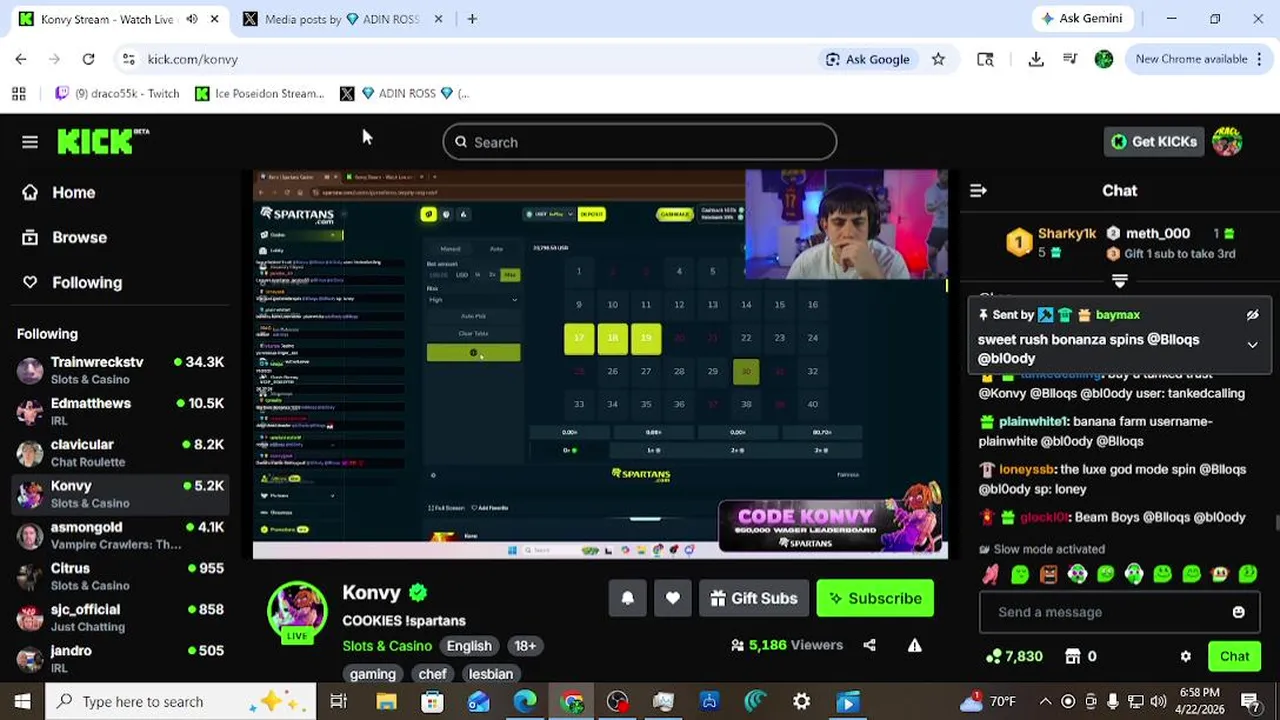Follow Konvy with the heart button

pos(672,598)
